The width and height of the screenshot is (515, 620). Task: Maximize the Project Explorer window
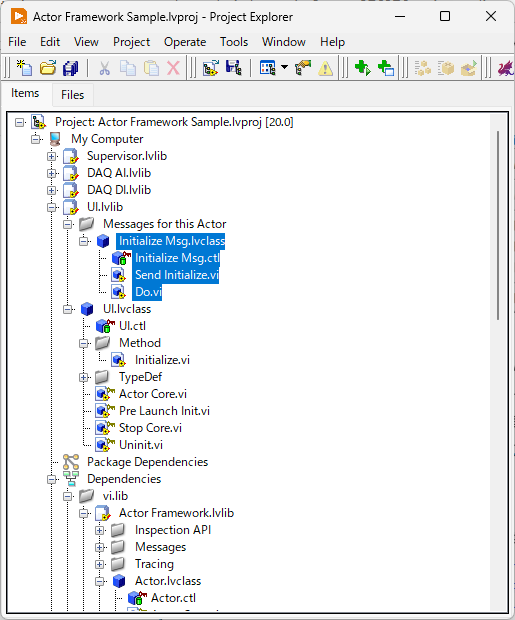(x=445, y=16)
